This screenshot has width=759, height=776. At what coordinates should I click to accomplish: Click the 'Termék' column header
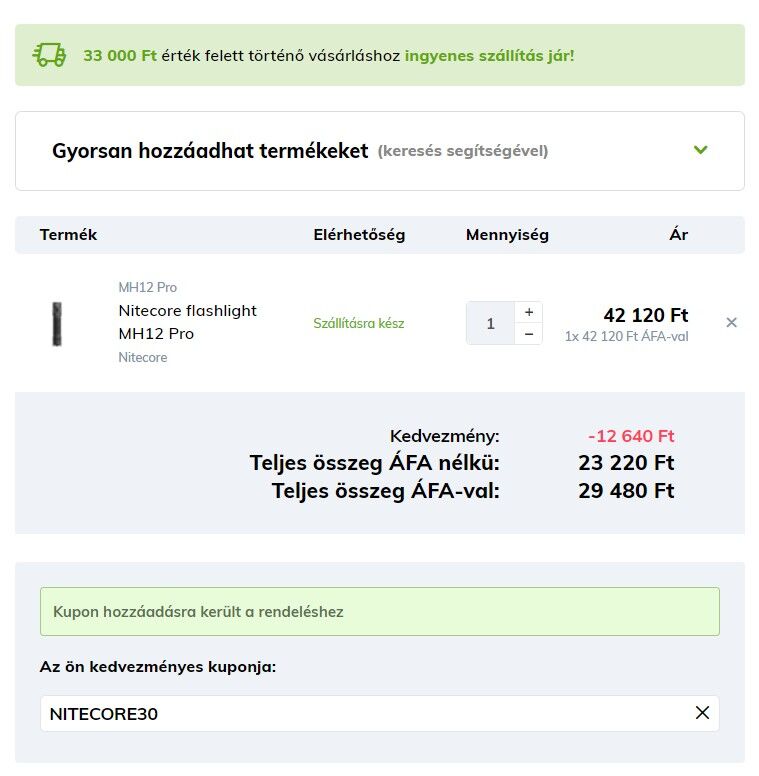(x=68, y=235)
